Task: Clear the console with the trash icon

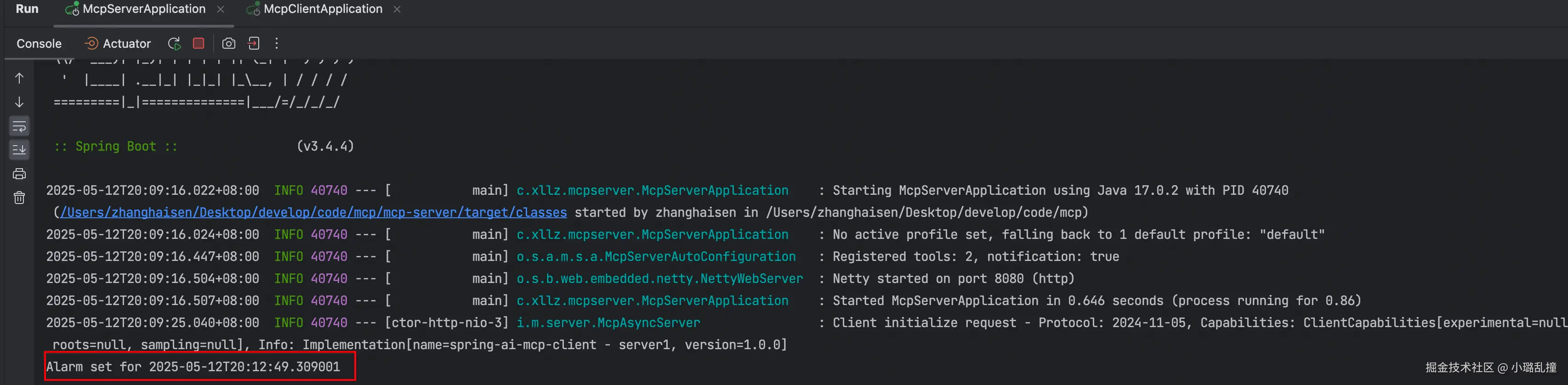Action: point(19,198)
